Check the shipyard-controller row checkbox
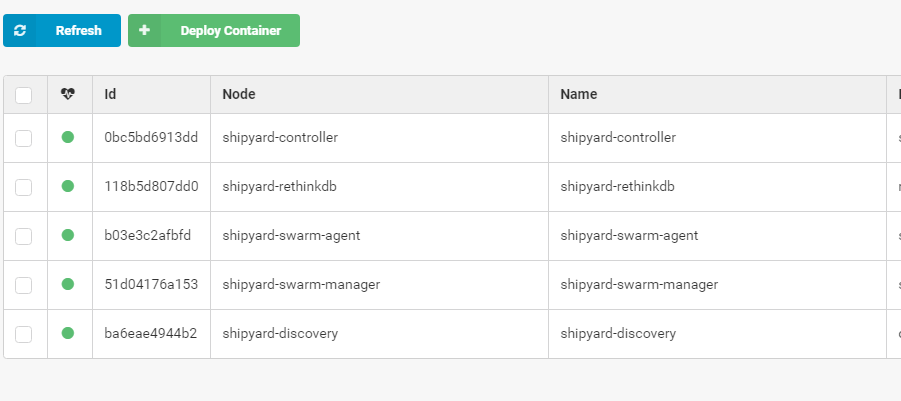The height and width of the screenshot is (401, 901). click(x=24, y=138)
